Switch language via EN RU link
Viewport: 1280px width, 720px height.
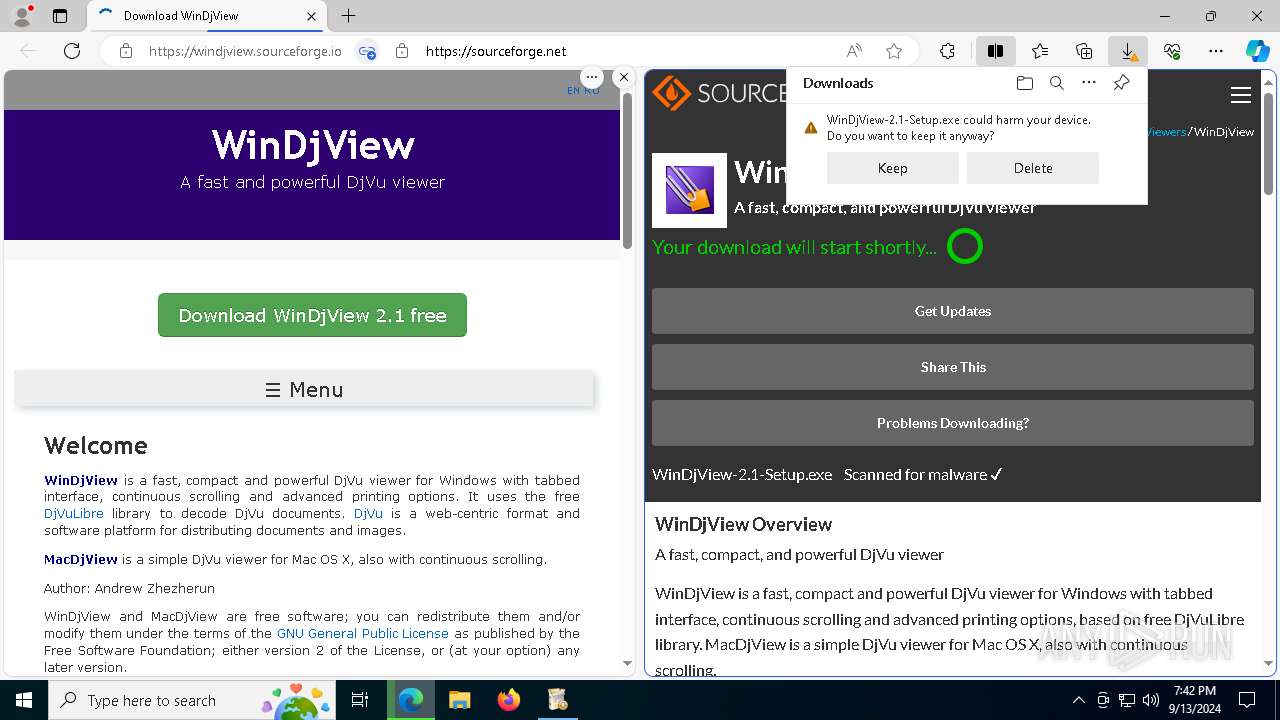tap(583, 90)
